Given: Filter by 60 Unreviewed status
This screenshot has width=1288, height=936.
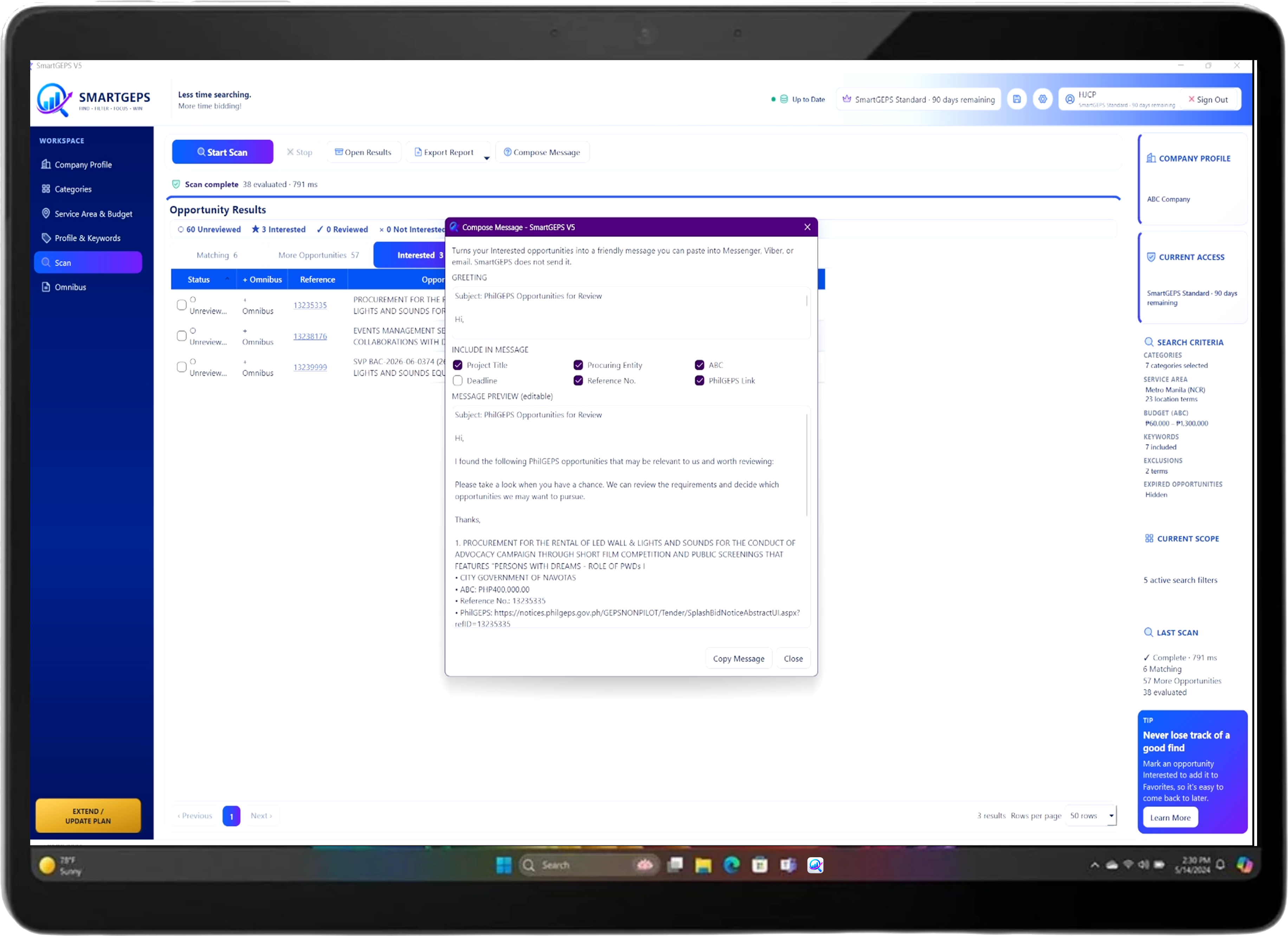Looking at the screenshot, I should click(x=209, y=230).
